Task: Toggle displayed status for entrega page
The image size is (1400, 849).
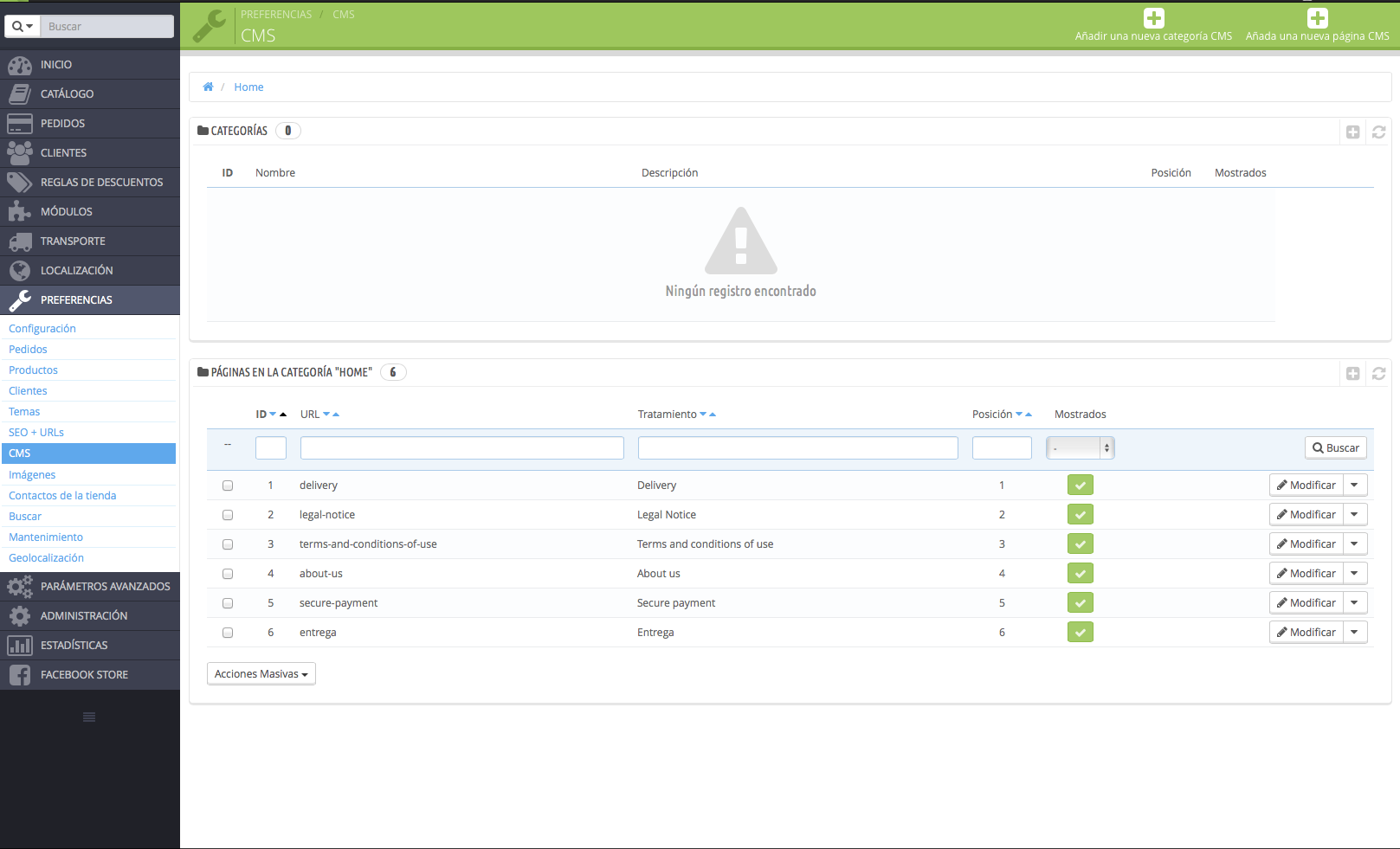Action: click(1081, 633)
